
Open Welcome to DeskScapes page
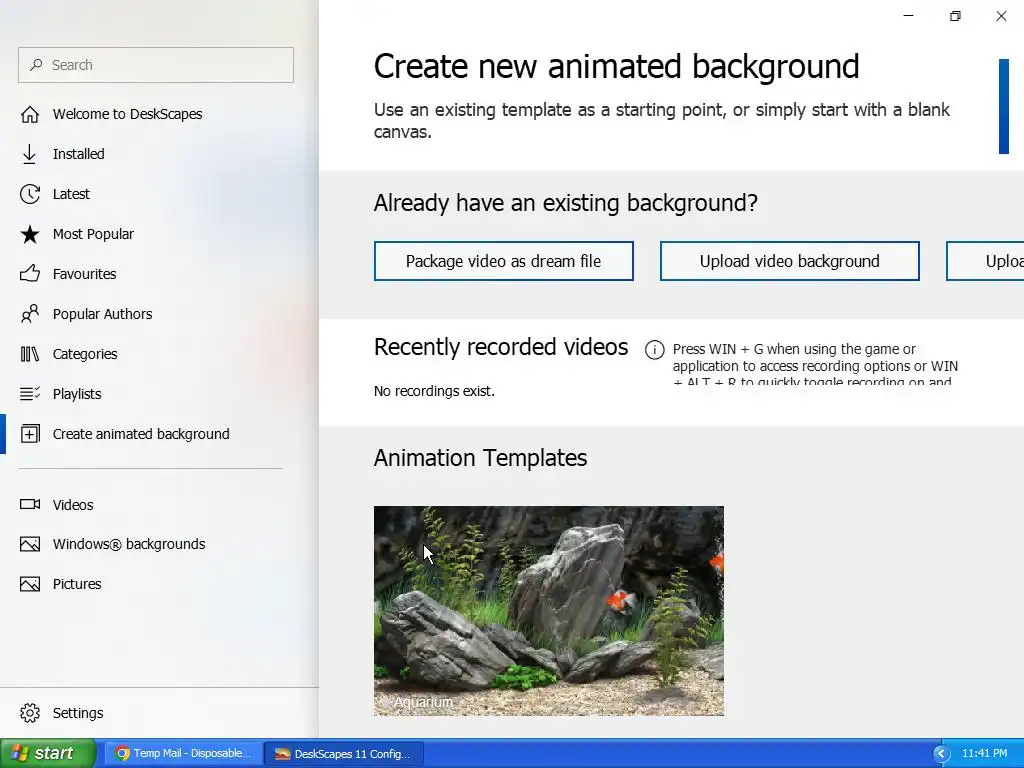coord(127,114)
